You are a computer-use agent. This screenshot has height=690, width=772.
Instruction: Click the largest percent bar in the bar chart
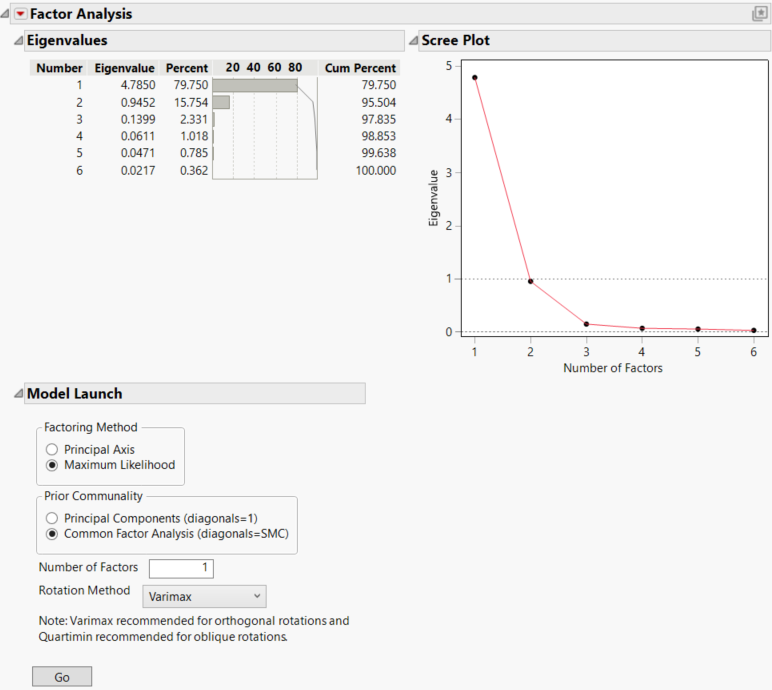255,85
